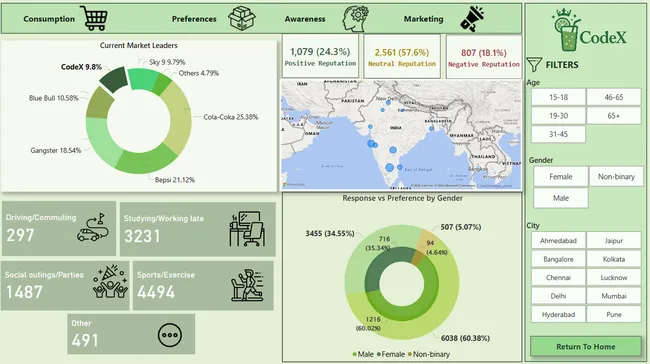
Task: Select the Male gender filter
Action: click(560, 198)
